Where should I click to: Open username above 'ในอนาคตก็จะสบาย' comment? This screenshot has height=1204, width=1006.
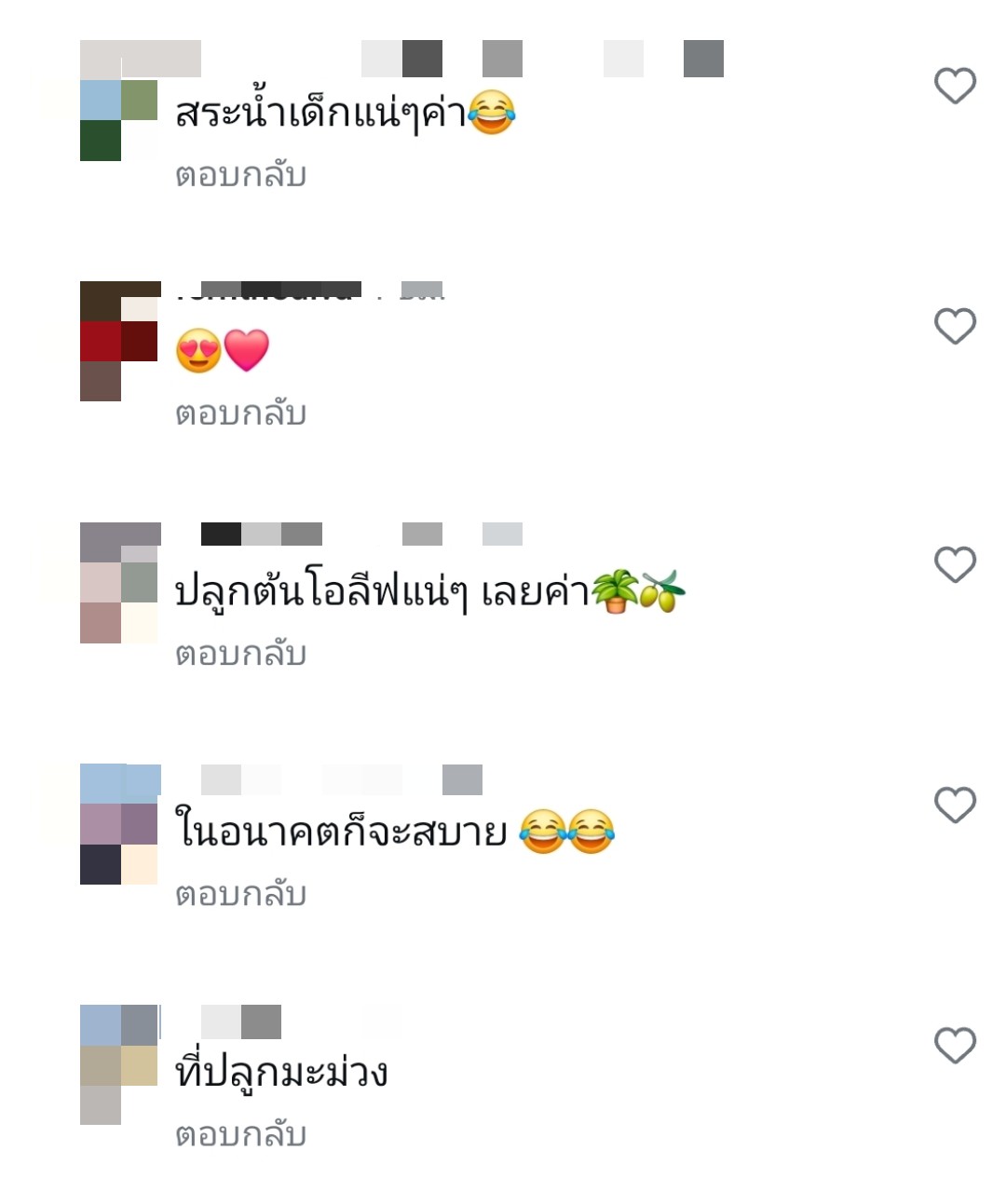(x=342, y=779)
